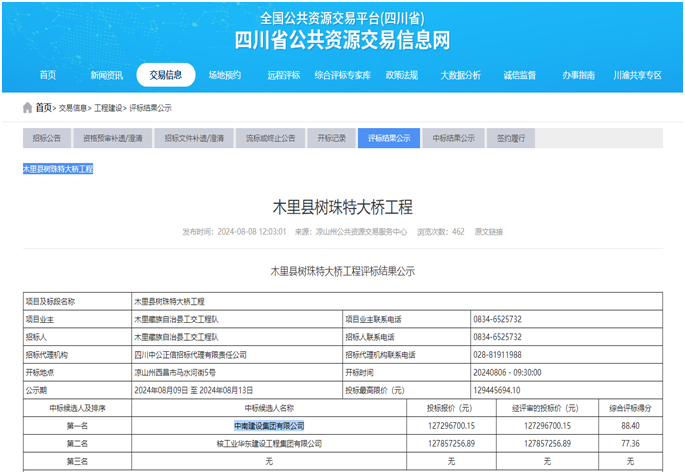Go to 诚信监督 in the navigation bar
This screenshot has width=685, height=474.
(519, 75)
